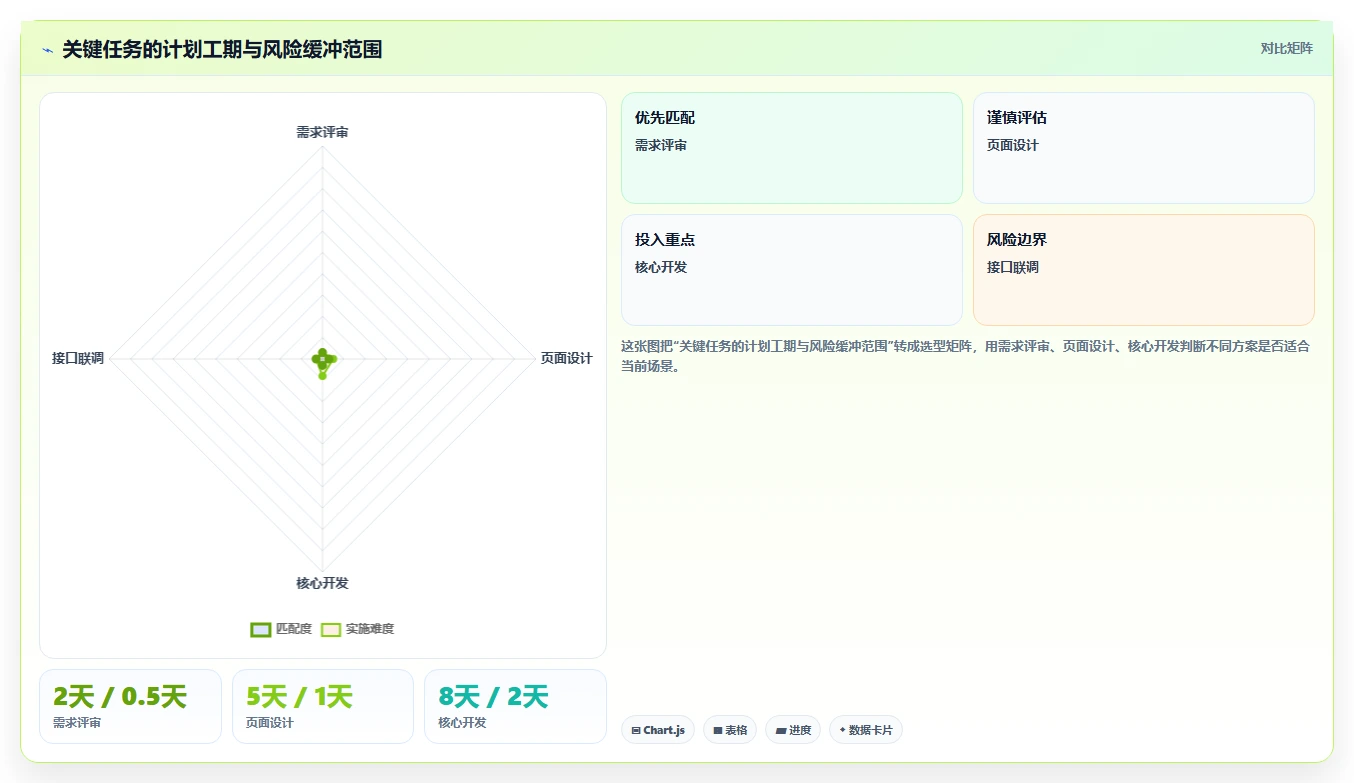Click the chart title 关键任务的计划工期与风险缓冲范围
This screenshot has height=783, width=1354.
222,49
